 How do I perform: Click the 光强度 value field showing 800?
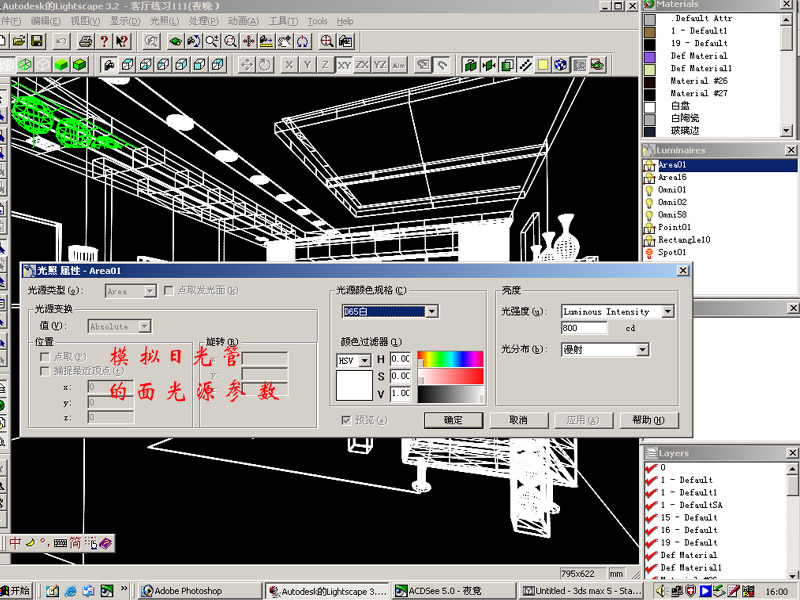pyautogui.click(x=584, y=328)
